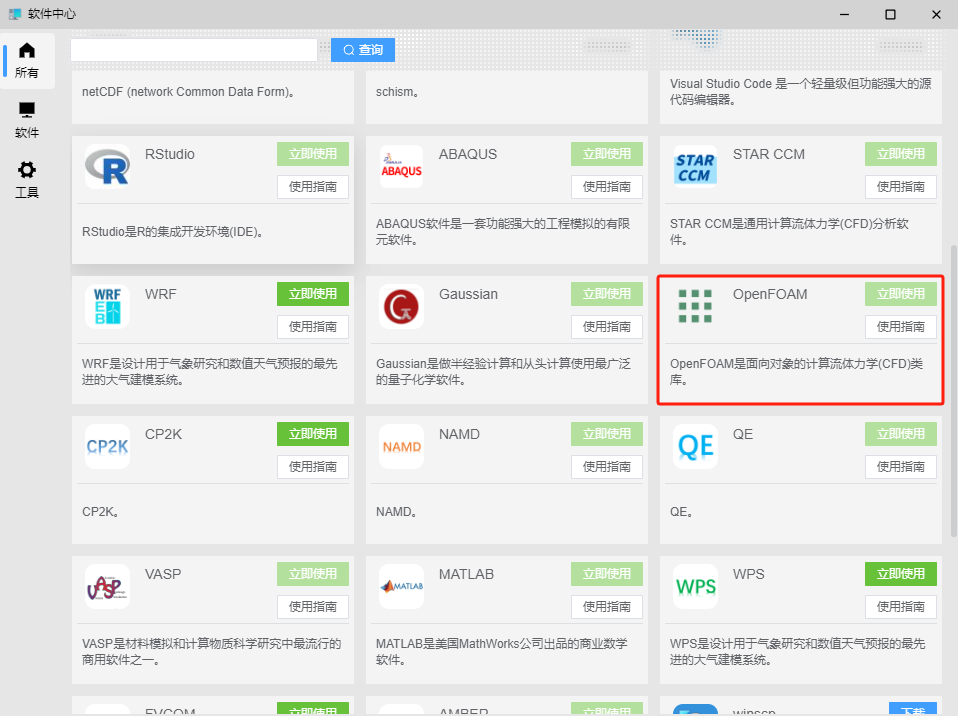This screenshot has height=716, width=958.
Task: Open the RStudio 使用指南 guide
Action: coord(313,187)
